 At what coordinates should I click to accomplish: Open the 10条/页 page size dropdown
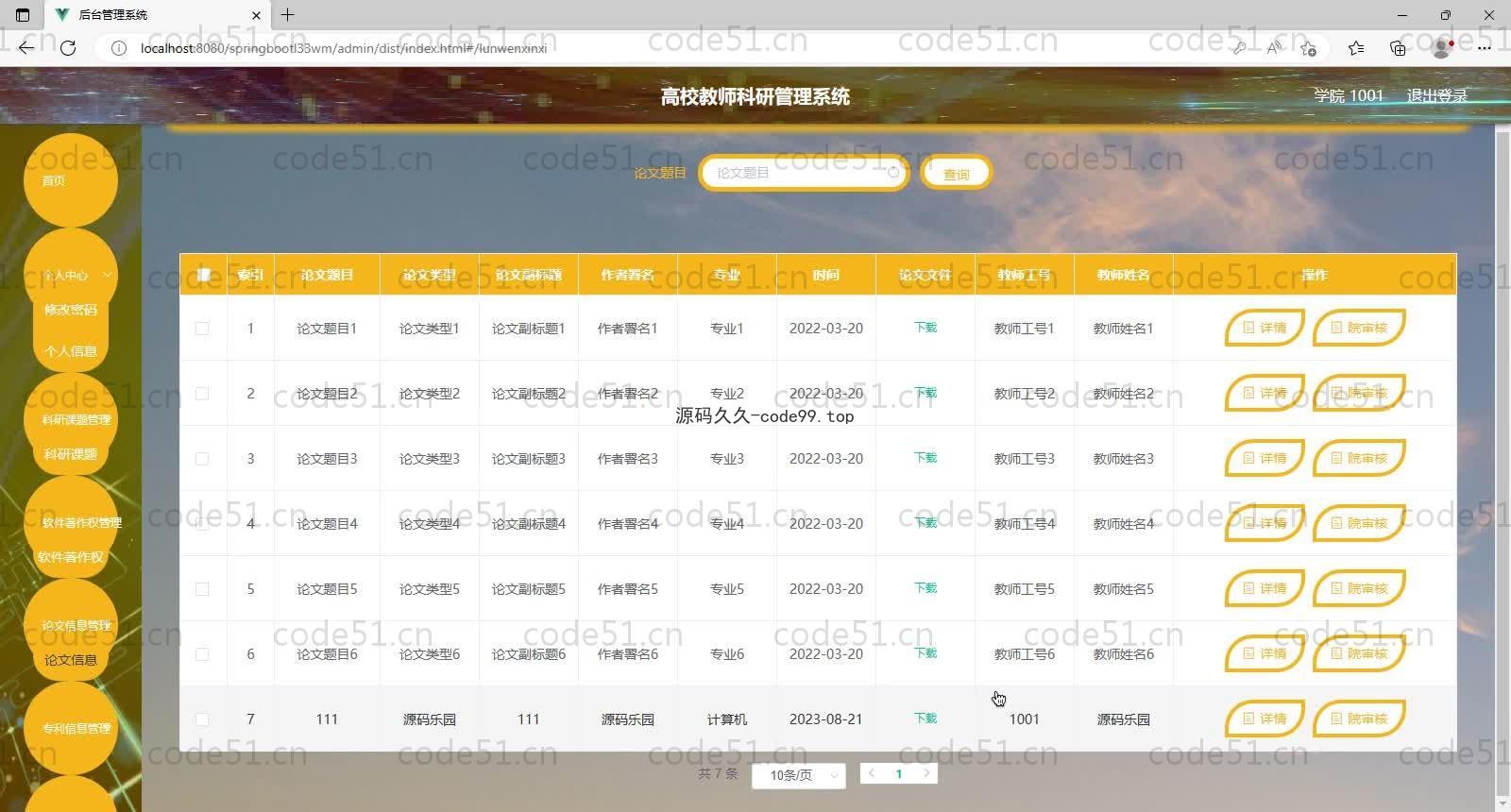(x=799, y=775)
